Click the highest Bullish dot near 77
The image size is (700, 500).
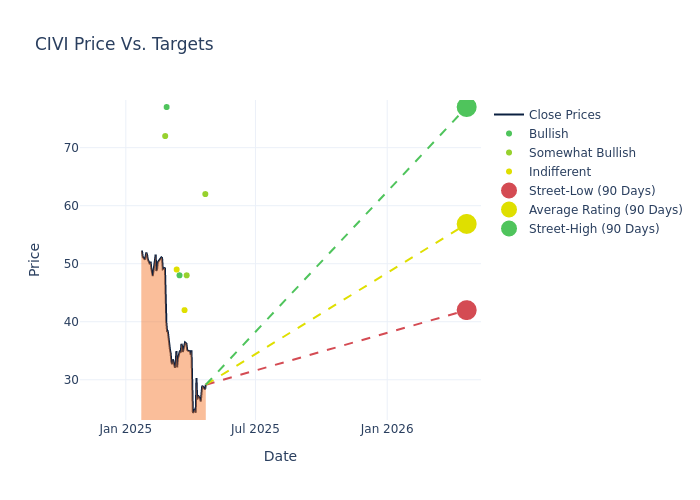[x=166, y=107]
